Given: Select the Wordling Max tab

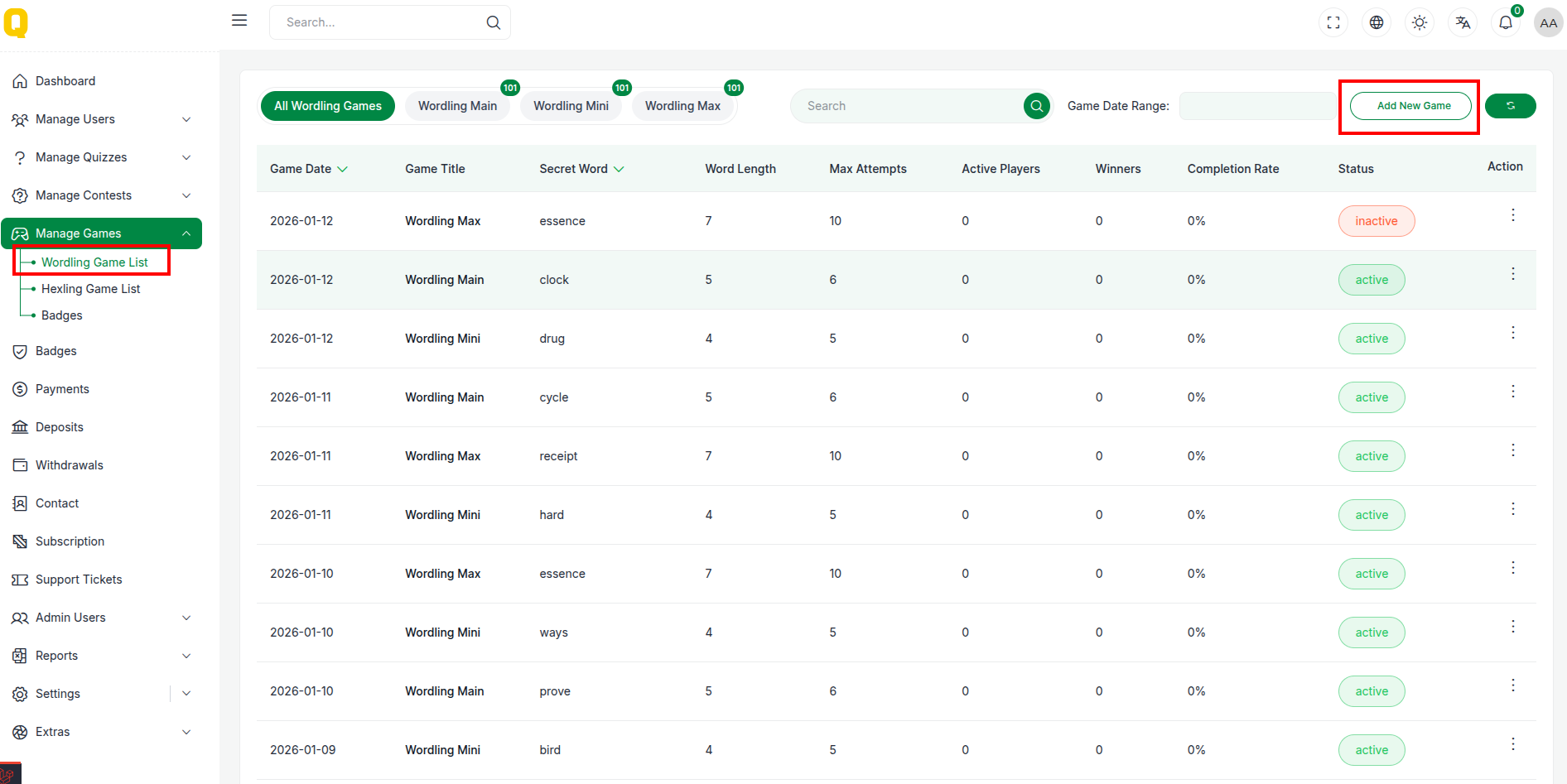Looking at the screenshot, I should coord(682,106).
